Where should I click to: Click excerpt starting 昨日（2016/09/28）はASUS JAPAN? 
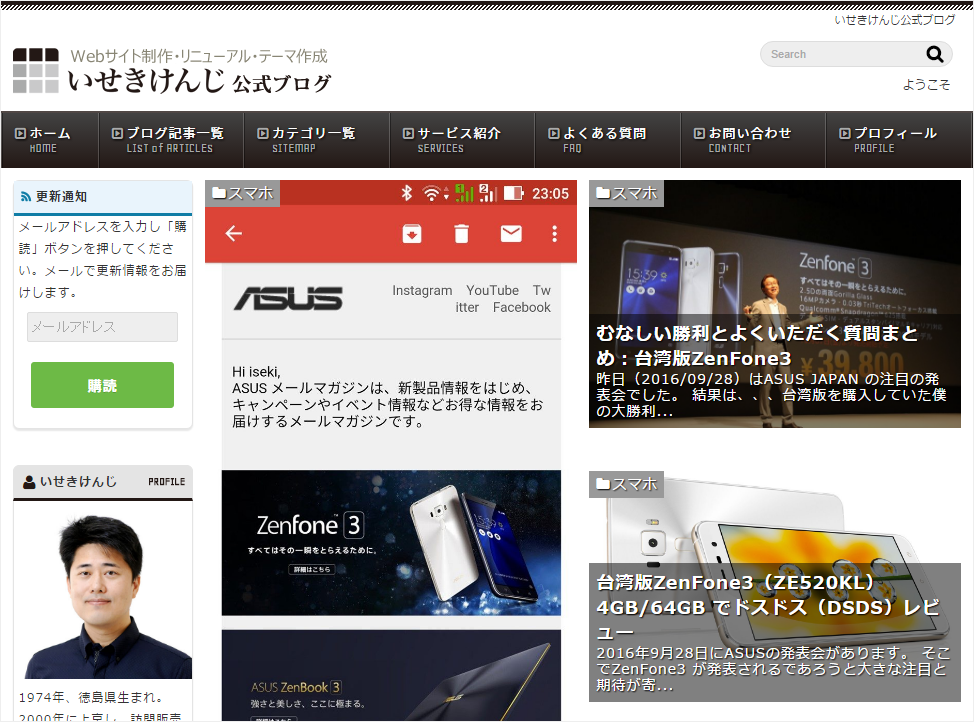click(x=770, y=395)
